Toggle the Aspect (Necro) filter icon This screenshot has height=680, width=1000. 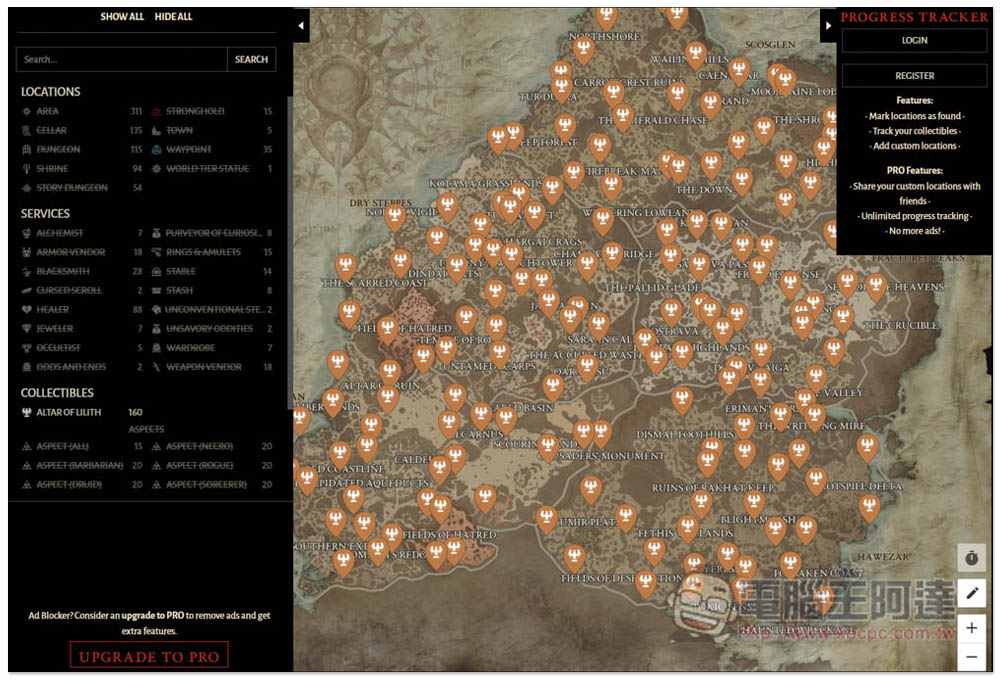click(156, 446)
